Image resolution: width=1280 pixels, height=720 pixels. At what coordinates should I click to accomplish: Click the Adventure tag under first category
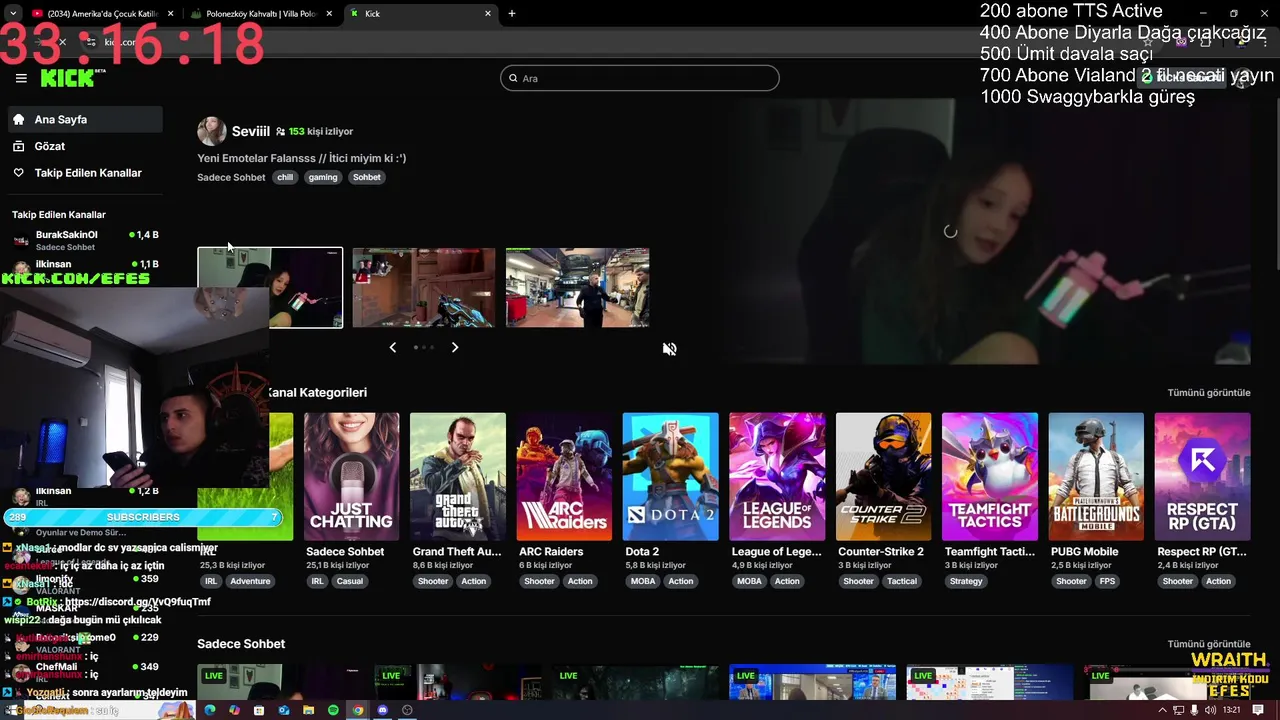pos(250,581)
